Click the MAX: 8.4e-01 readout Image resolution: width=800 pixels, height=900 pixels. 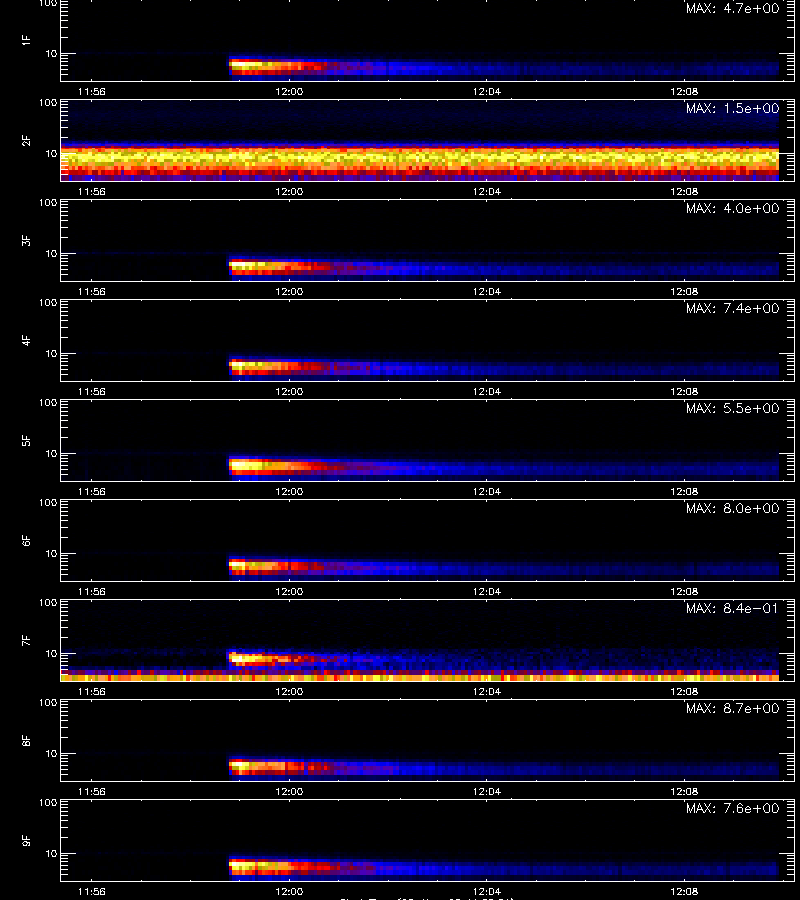[732, 608]
